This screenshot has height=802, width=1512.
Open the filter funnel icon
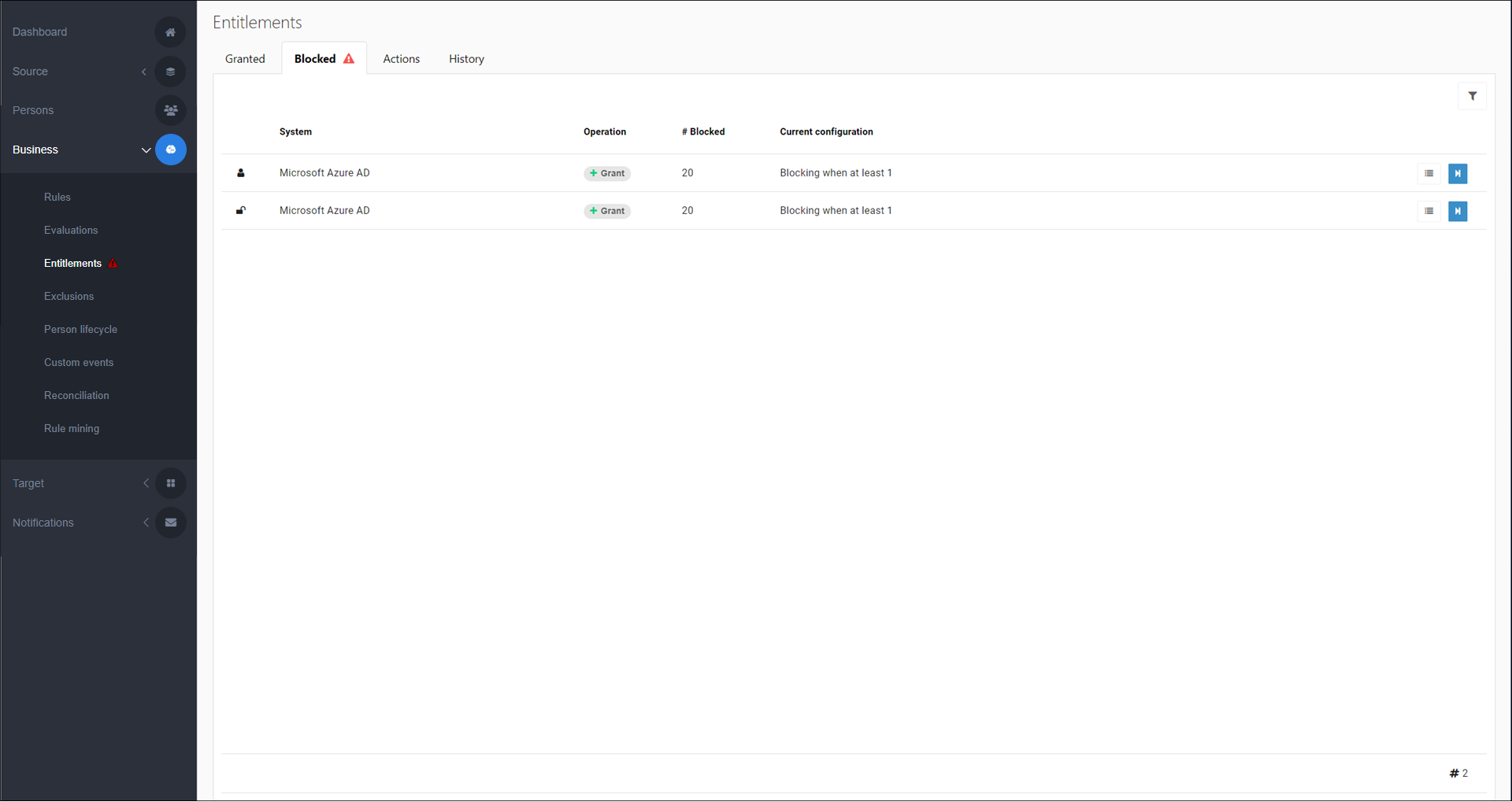[x=1472, y=96]
